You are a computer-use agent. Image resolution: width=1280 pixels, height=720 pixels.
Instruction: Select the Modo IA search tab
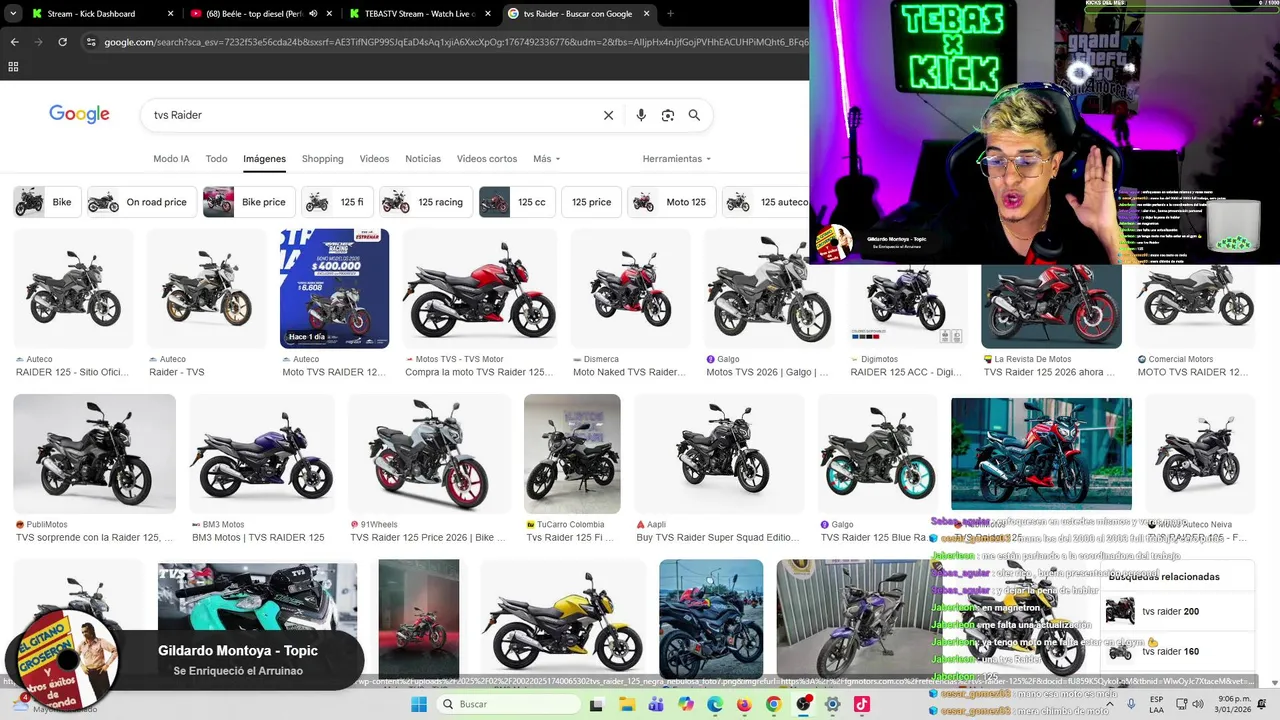171,159
